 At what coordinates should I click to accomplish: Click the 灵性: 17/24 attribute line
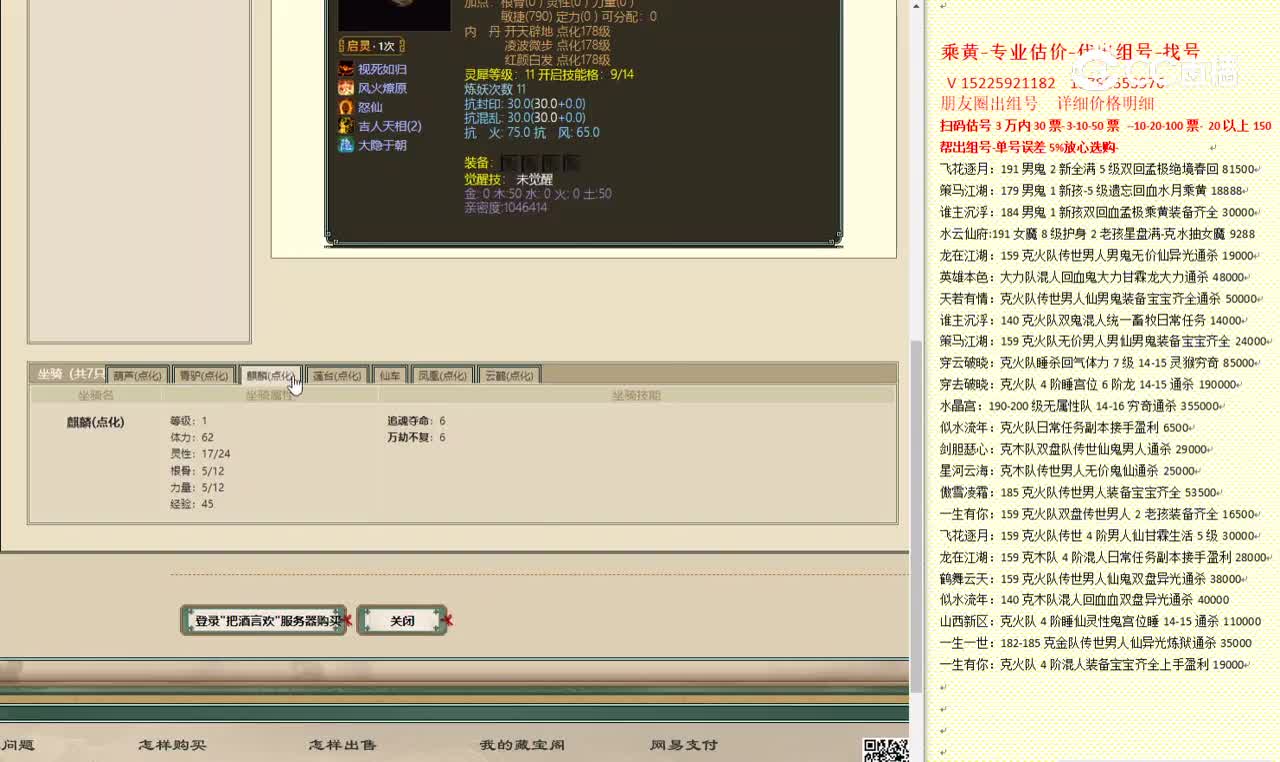coord(200,454)
